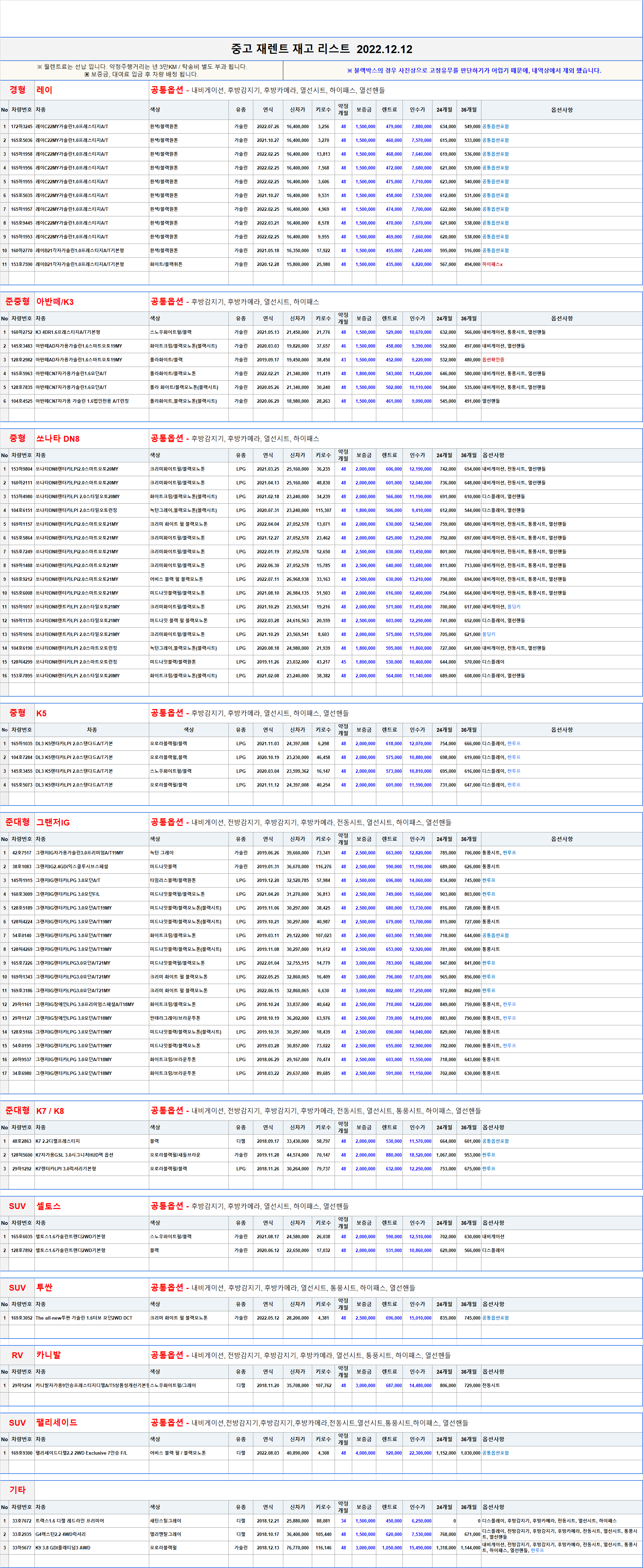Click vehicle number 54호0140
This screenshot has height=1568, width=643.
pos(21,935)
